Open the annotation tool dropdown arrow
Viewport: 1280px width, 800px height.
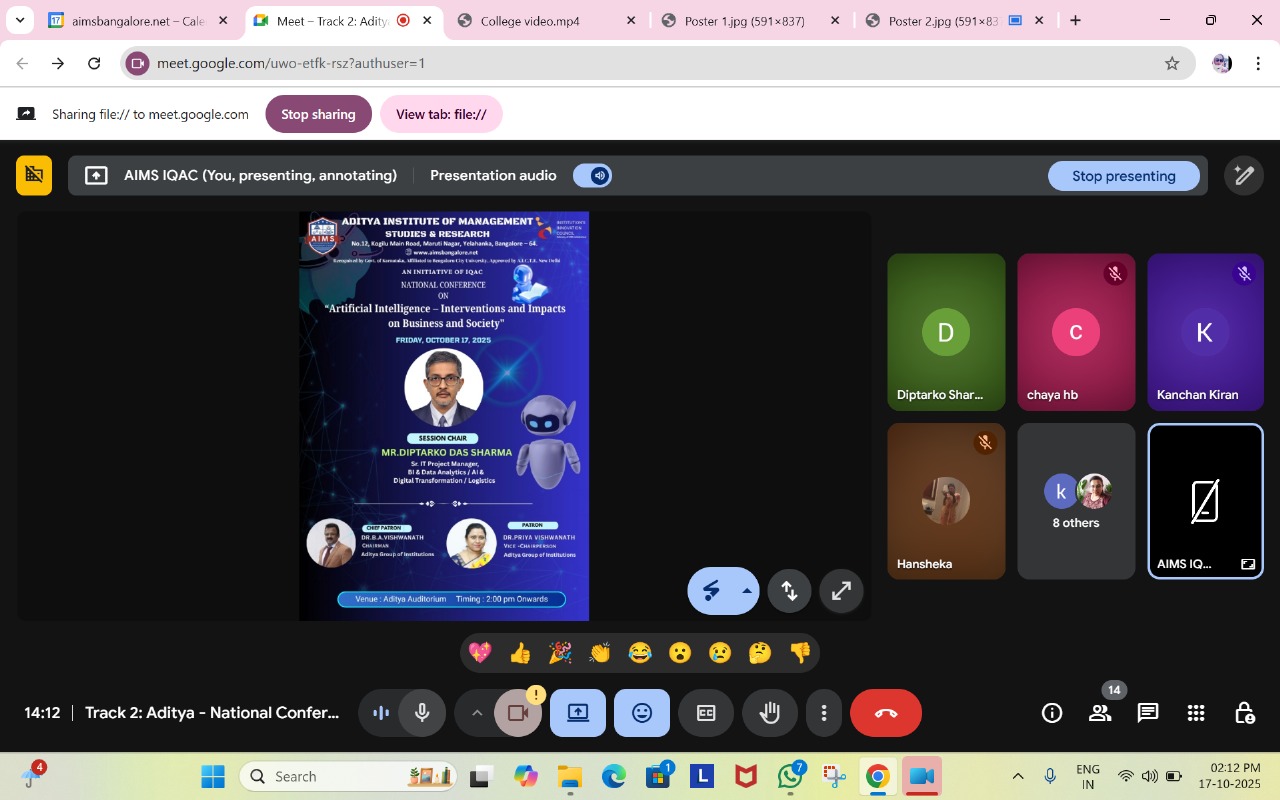point(746,591)
